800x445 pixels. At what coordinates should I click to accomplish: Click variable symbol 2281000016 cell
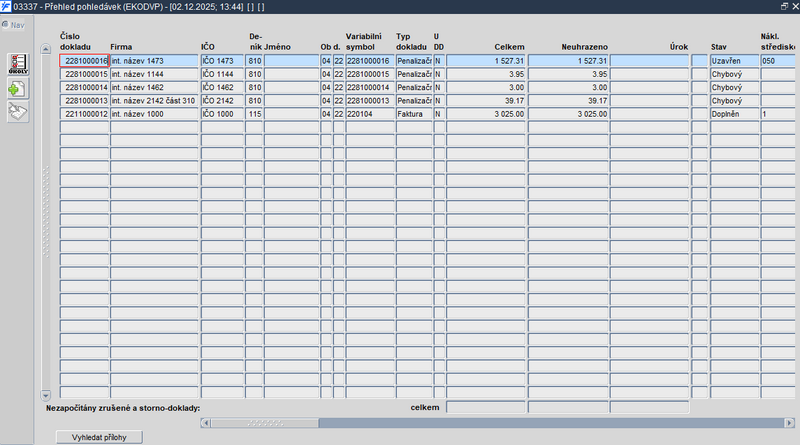370,61
